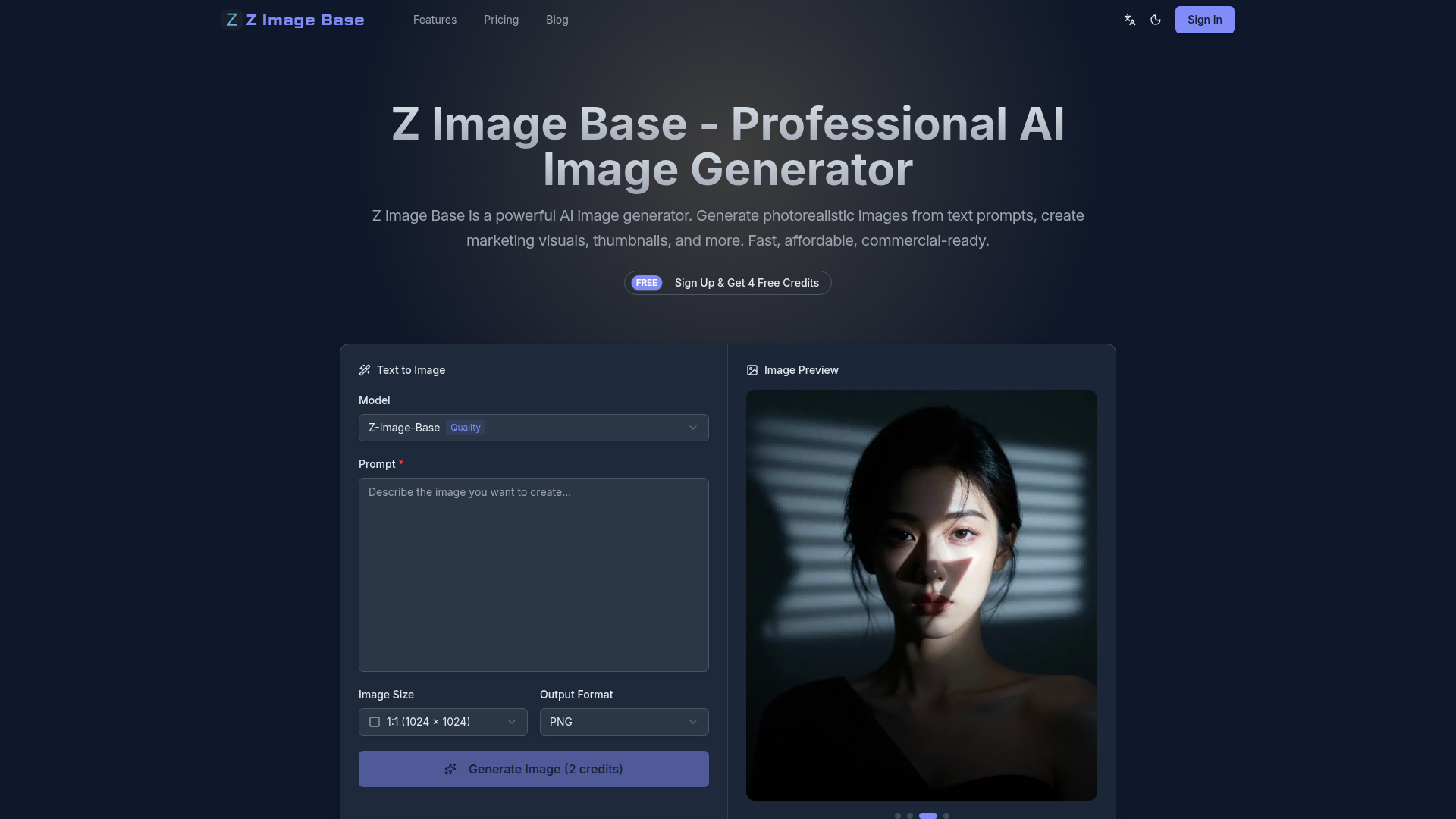Screen dimensions: 1456x819
Task: Toggle dark mode with the moon icon
Action: coord(1156,20)
